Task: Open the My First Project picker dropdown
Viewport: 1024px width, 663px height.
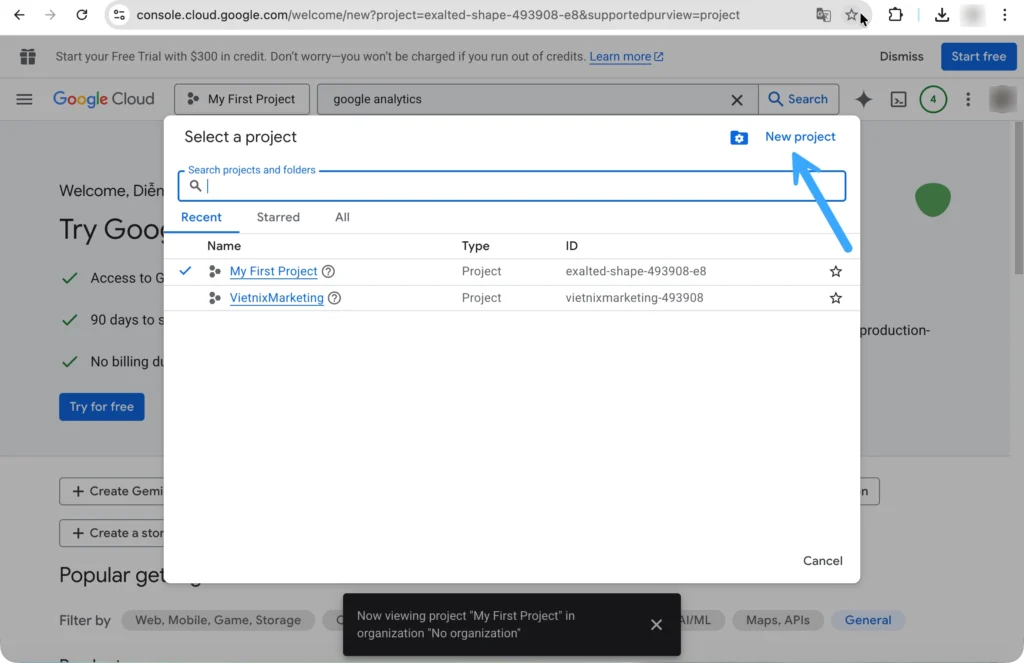Action: tap(241, 99)
